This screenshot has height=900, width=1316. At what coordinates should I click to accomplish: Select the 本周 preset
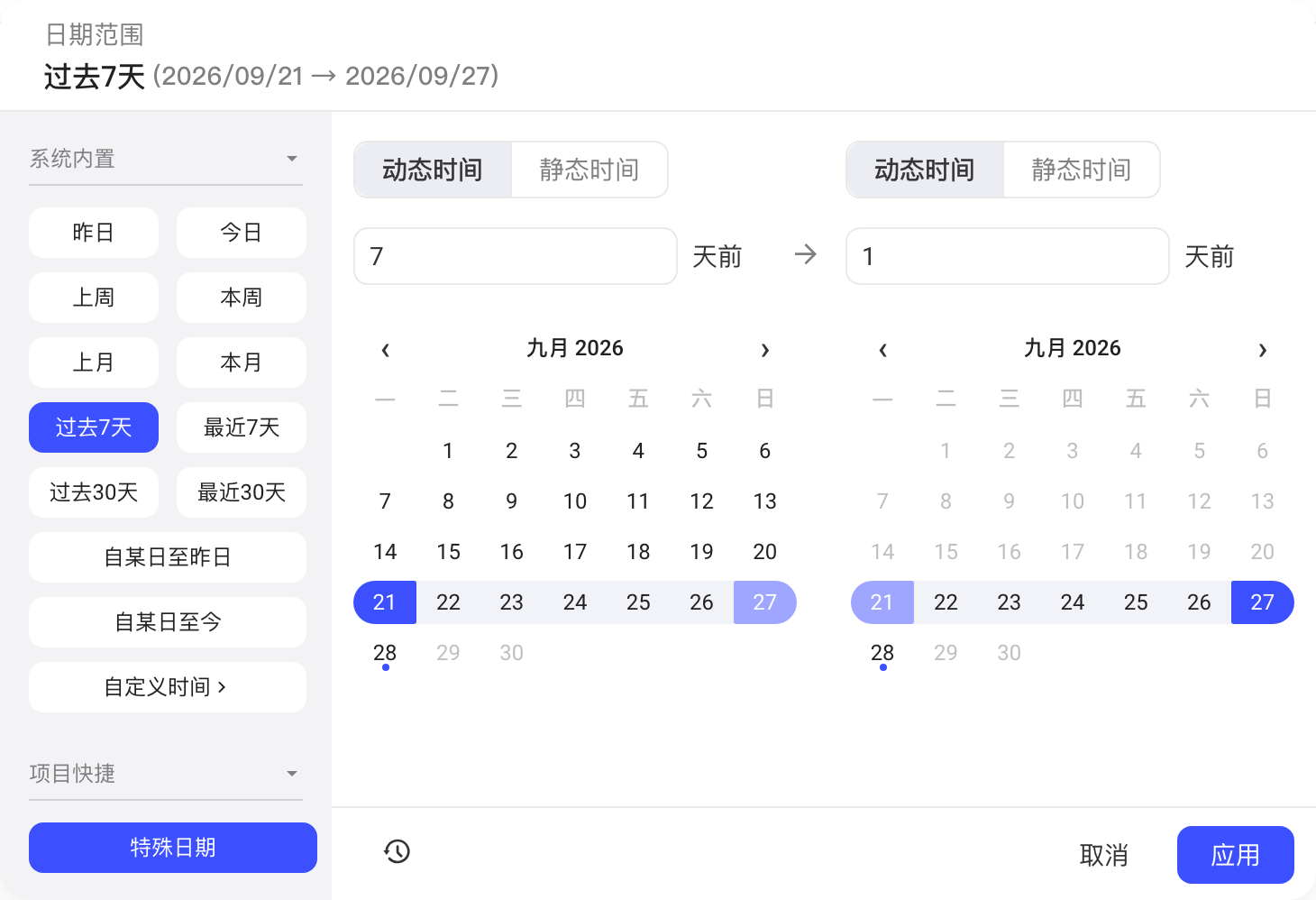tap(242, 298)
